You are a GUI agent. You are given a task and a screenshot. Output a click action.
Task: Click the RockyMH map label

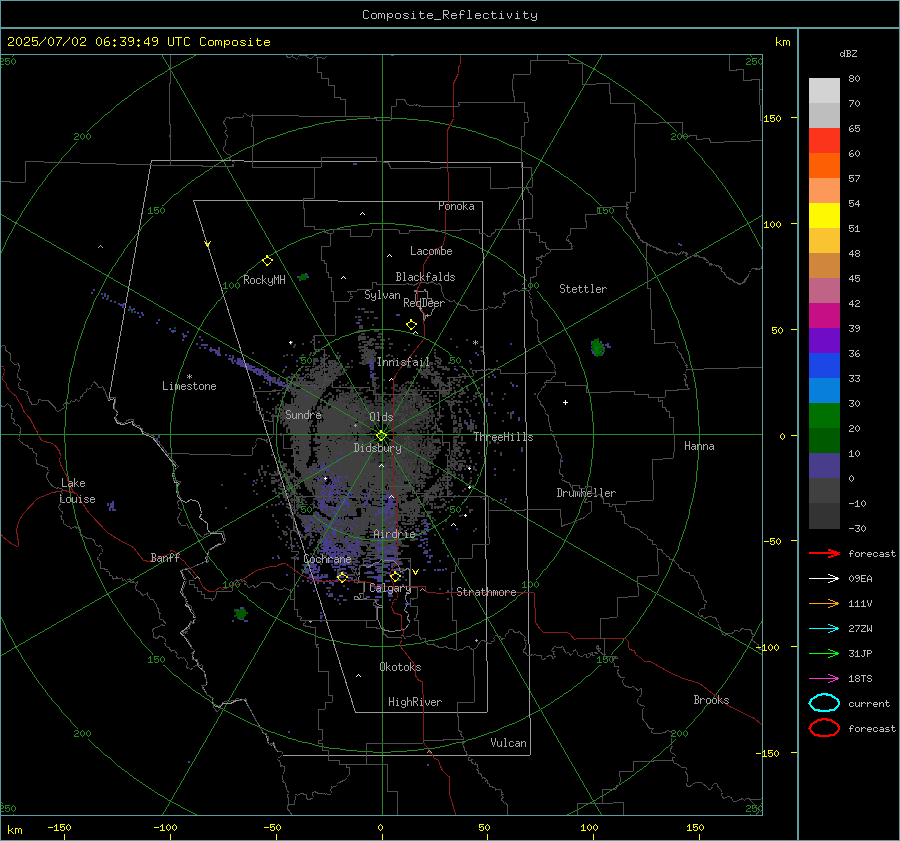(x=264, y=280)
